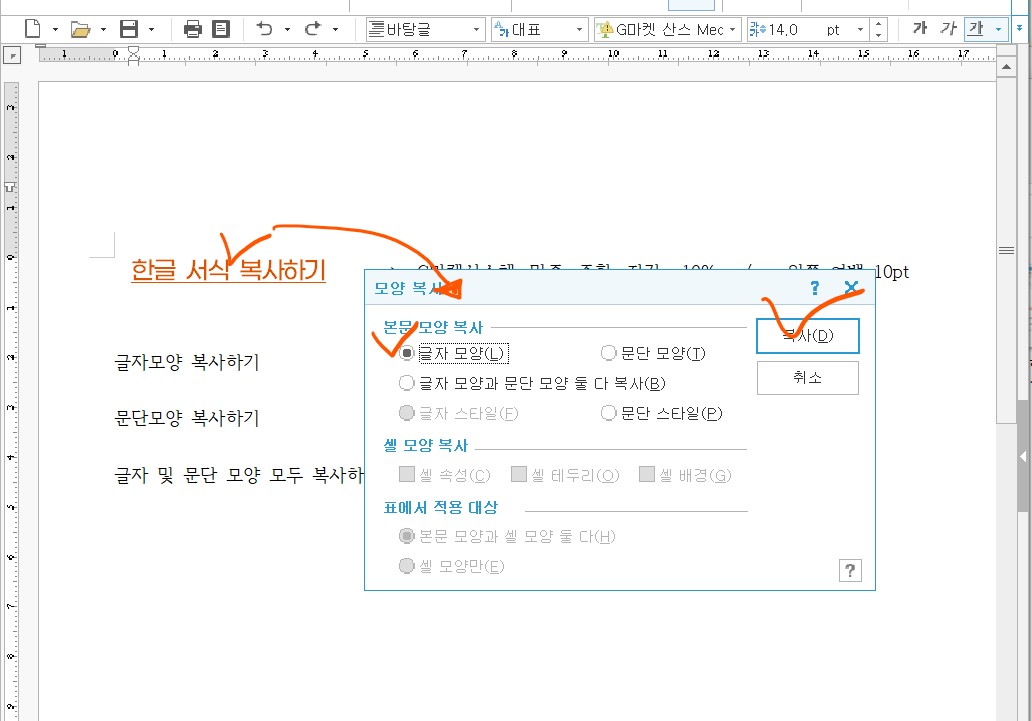The image size is (1032, 721).
Task: Toggle Italic 가 formatting
Action: click(x=948, y=28)
